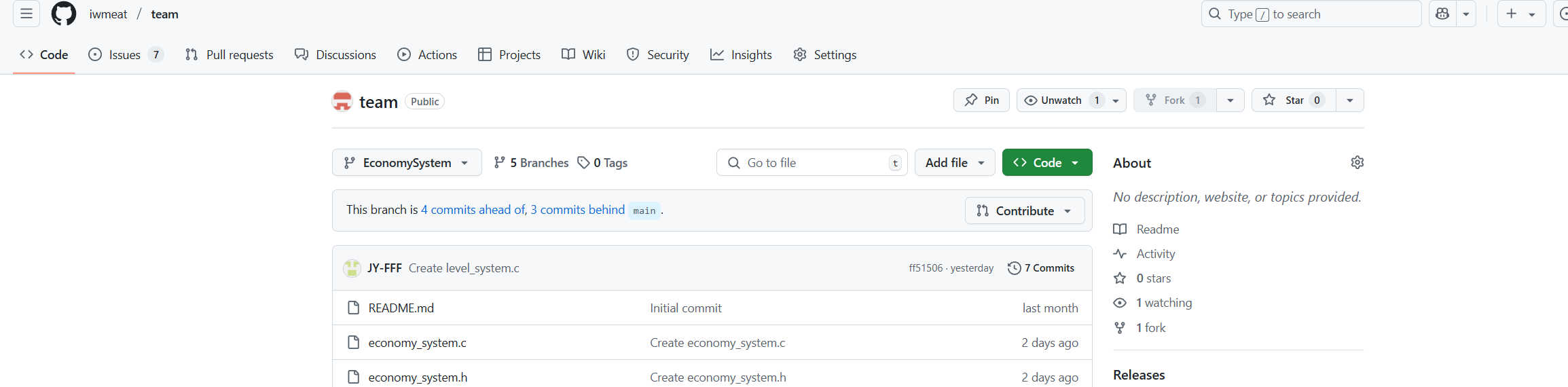Screen dimensions: 1568x387
Task: Expand the green Code dropdown
Action: click(x=1046, y=163)
